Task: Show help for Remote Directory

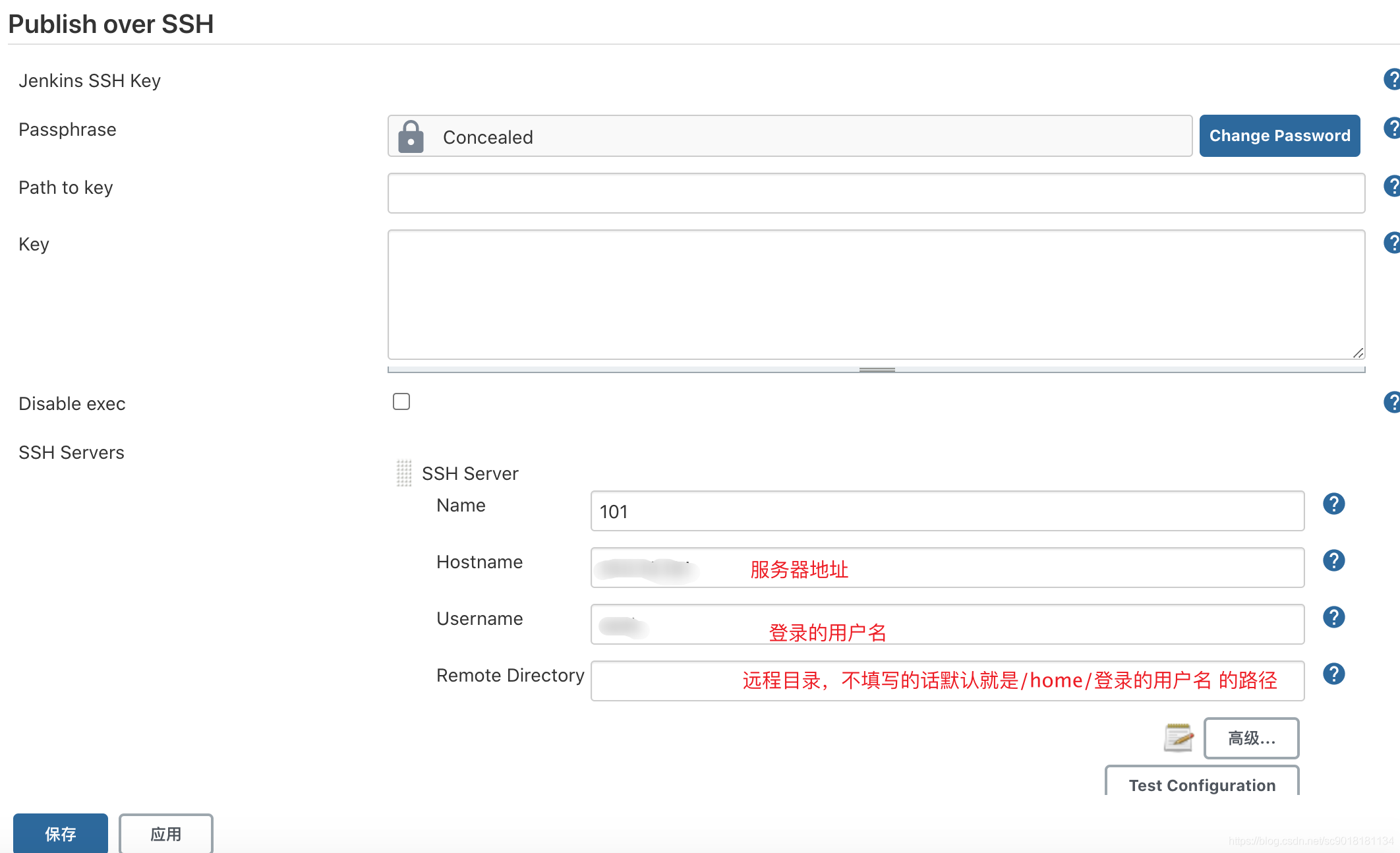Action: [x=1333, y=674]
